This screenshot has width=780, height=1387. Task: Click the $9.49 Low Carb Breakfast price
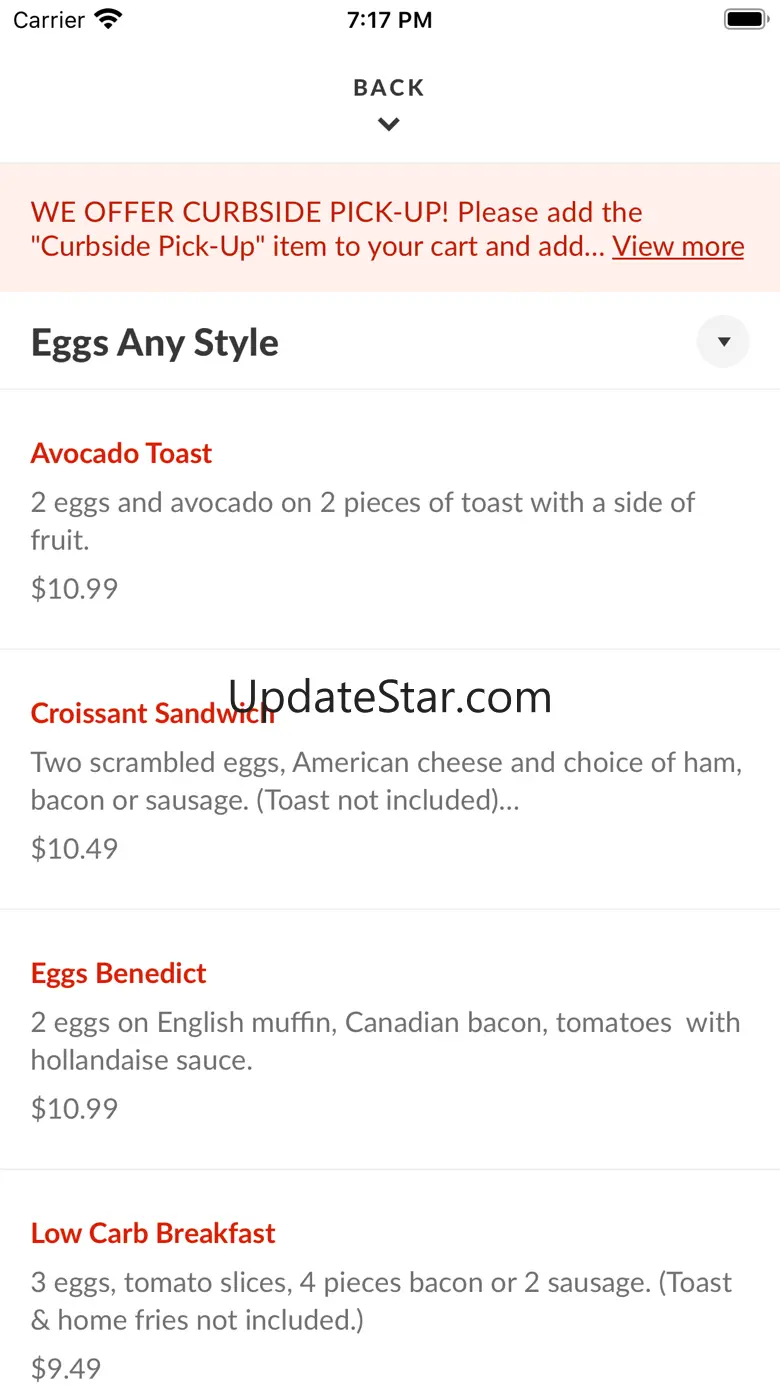pos(66,1368)
